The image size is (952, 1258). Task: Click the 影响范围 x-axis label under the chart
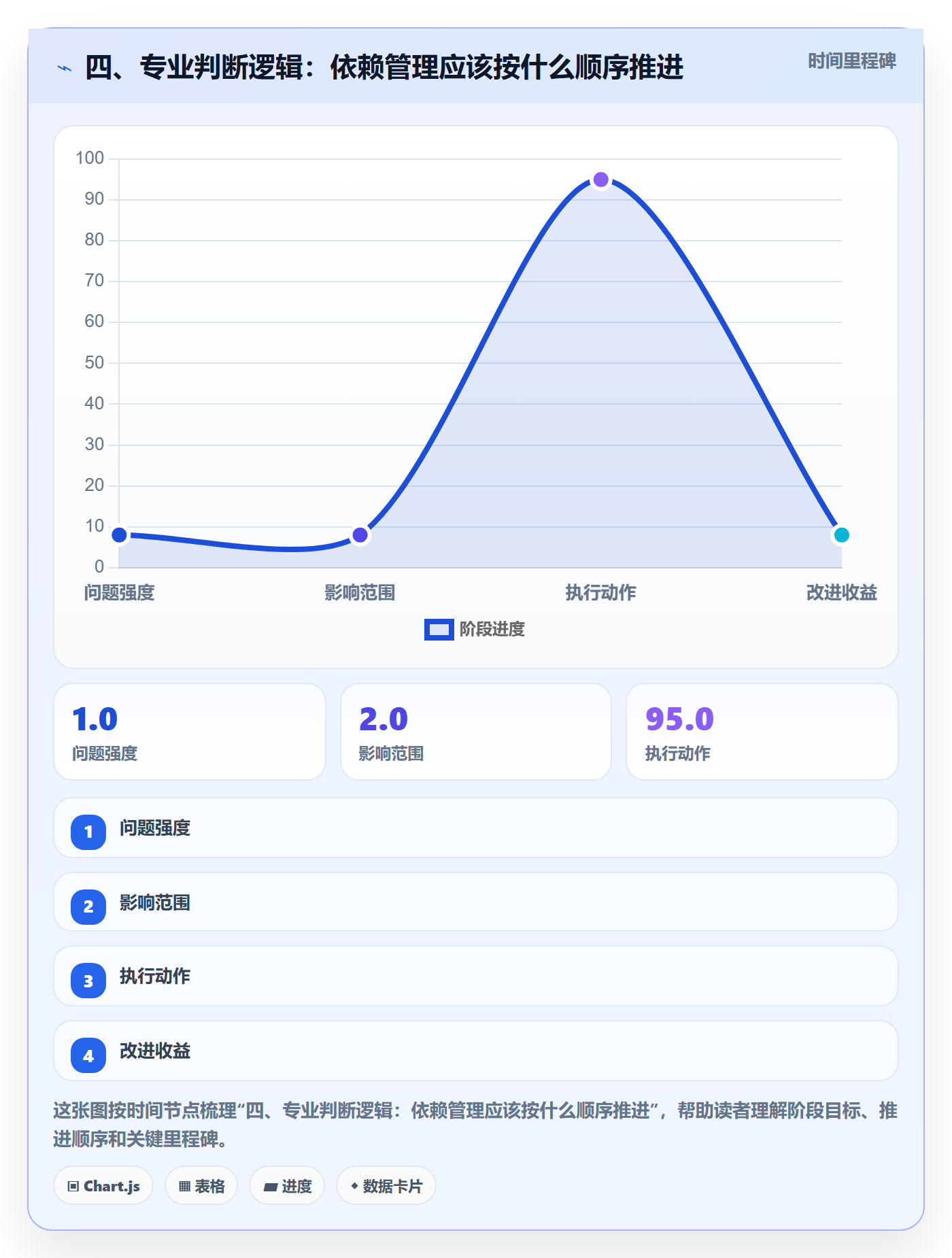(360, 593)
